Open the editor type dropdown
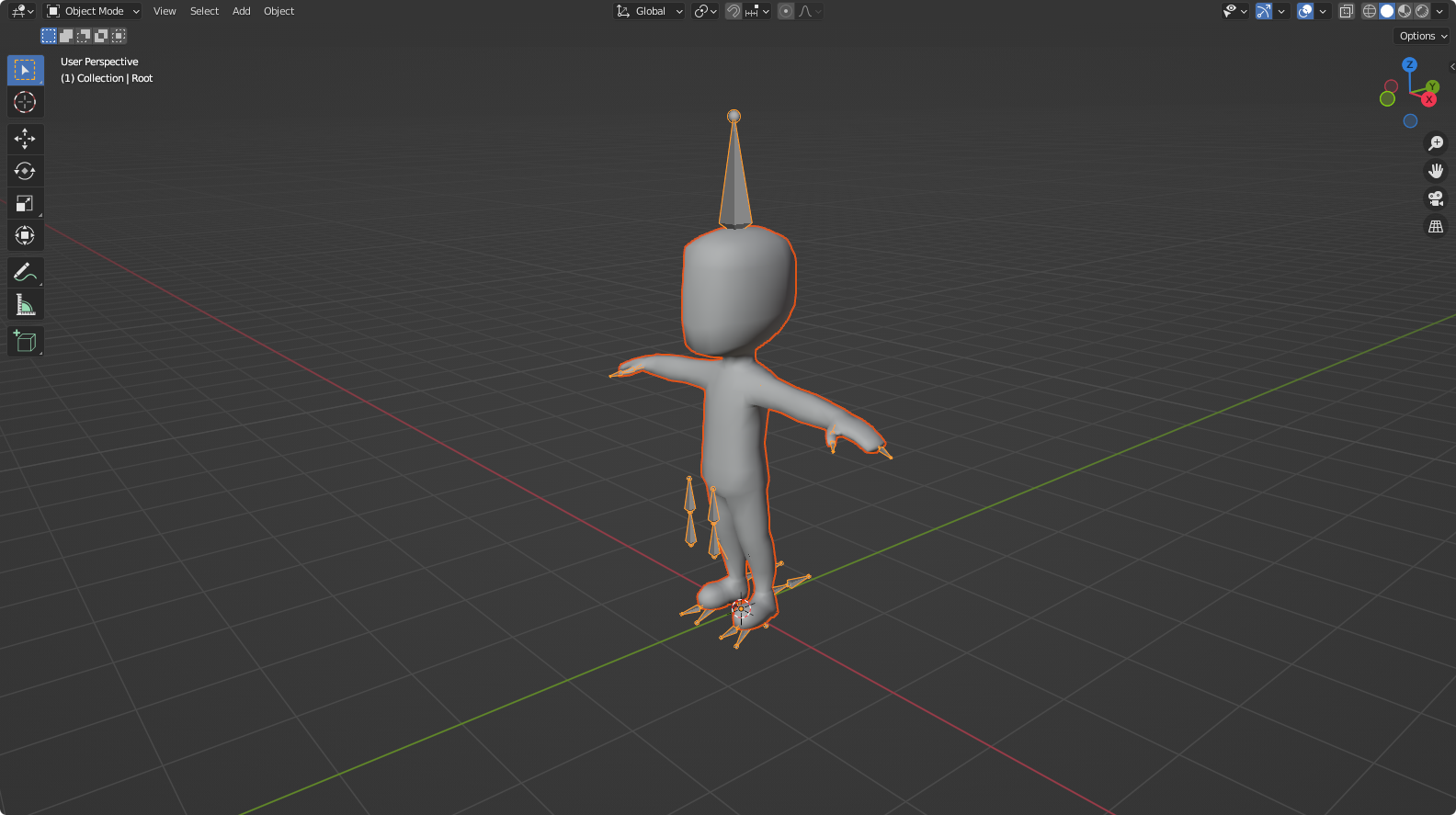1456x815 pixels. click(x=22, y=11)
